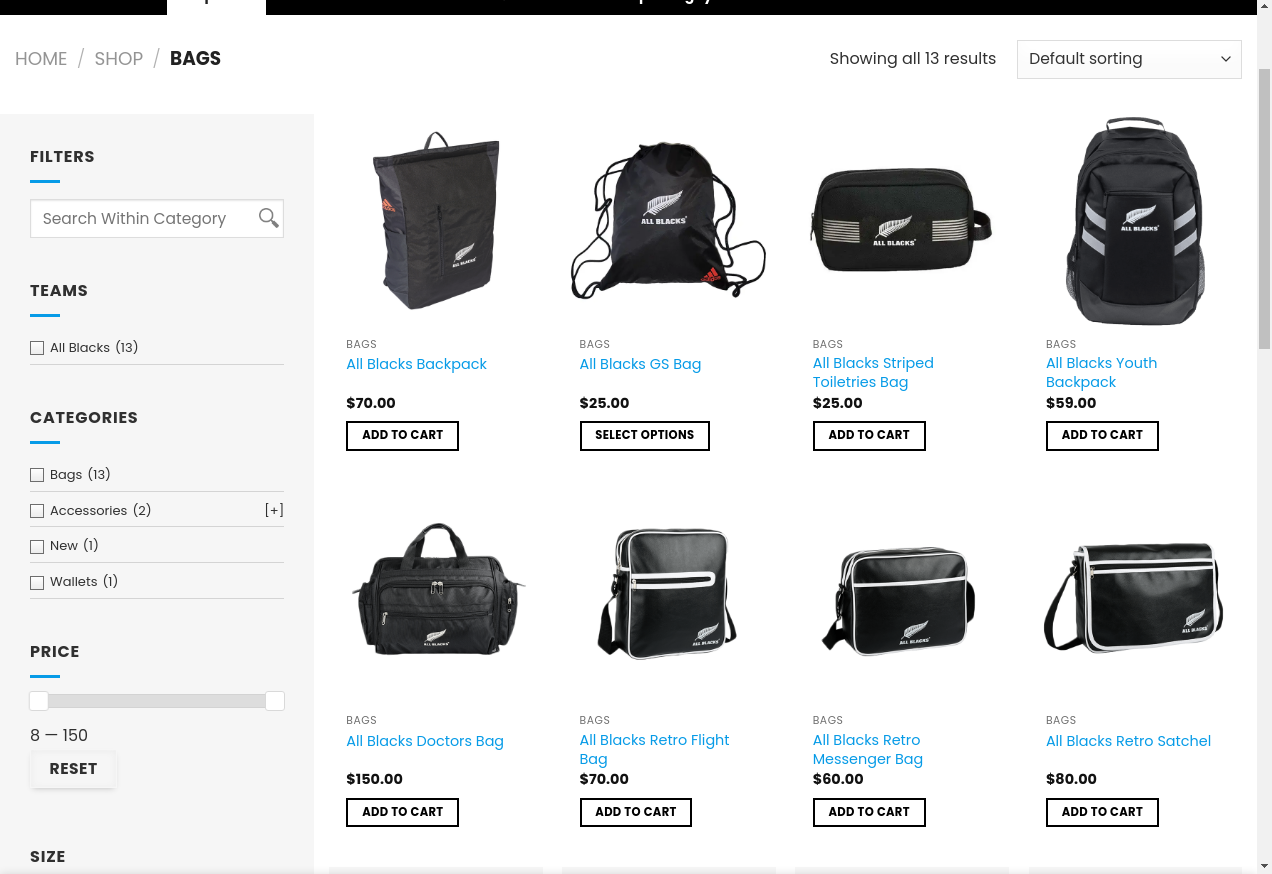This screenshot has height=874, width=1272.
Task: Add All Blacks Striped Toiletries Bag to cart
Action: coord(869,435)
